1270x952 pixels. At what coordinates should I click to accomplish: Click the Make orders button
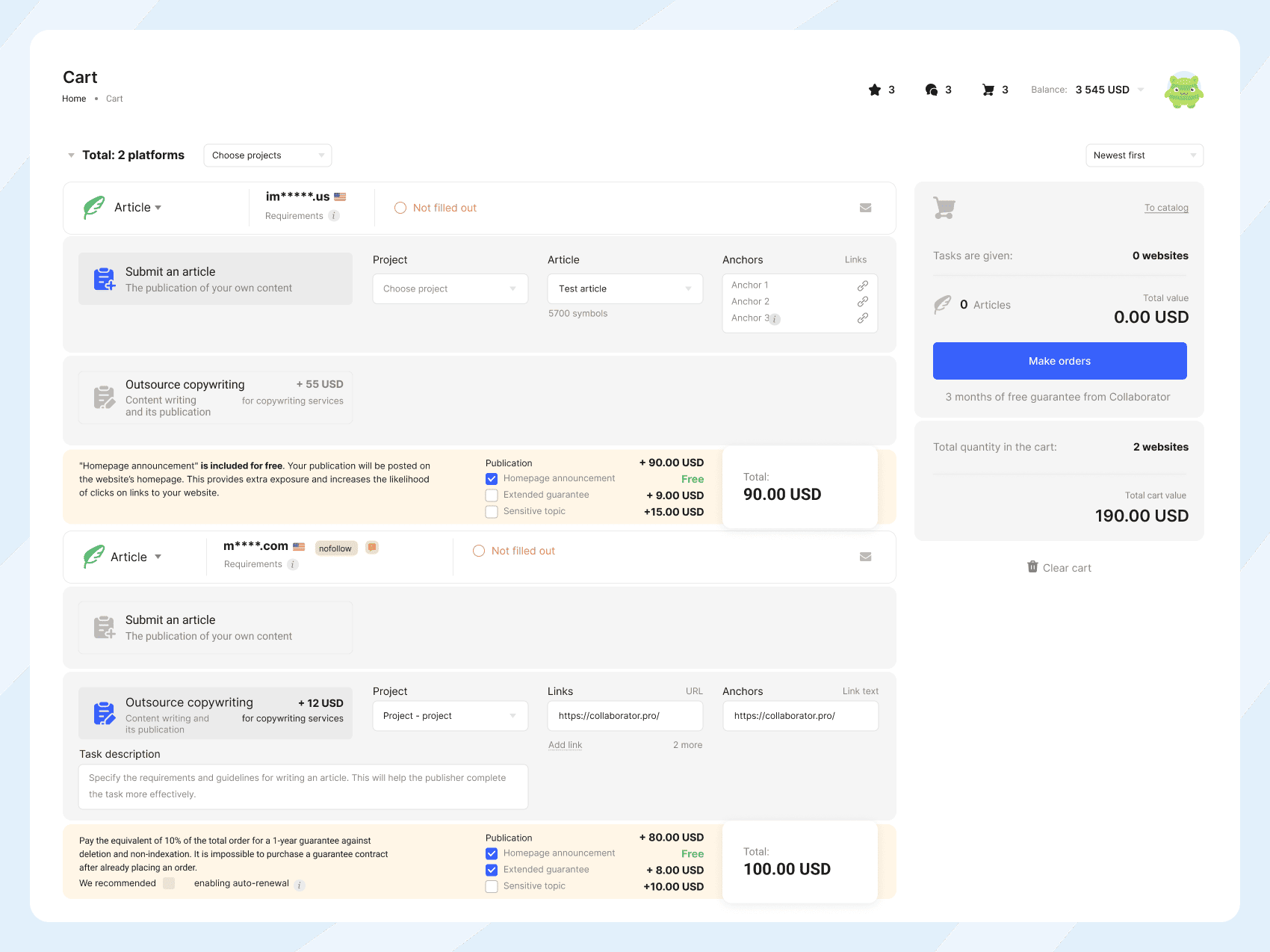pyautogui.click(x=1059, y=360)
